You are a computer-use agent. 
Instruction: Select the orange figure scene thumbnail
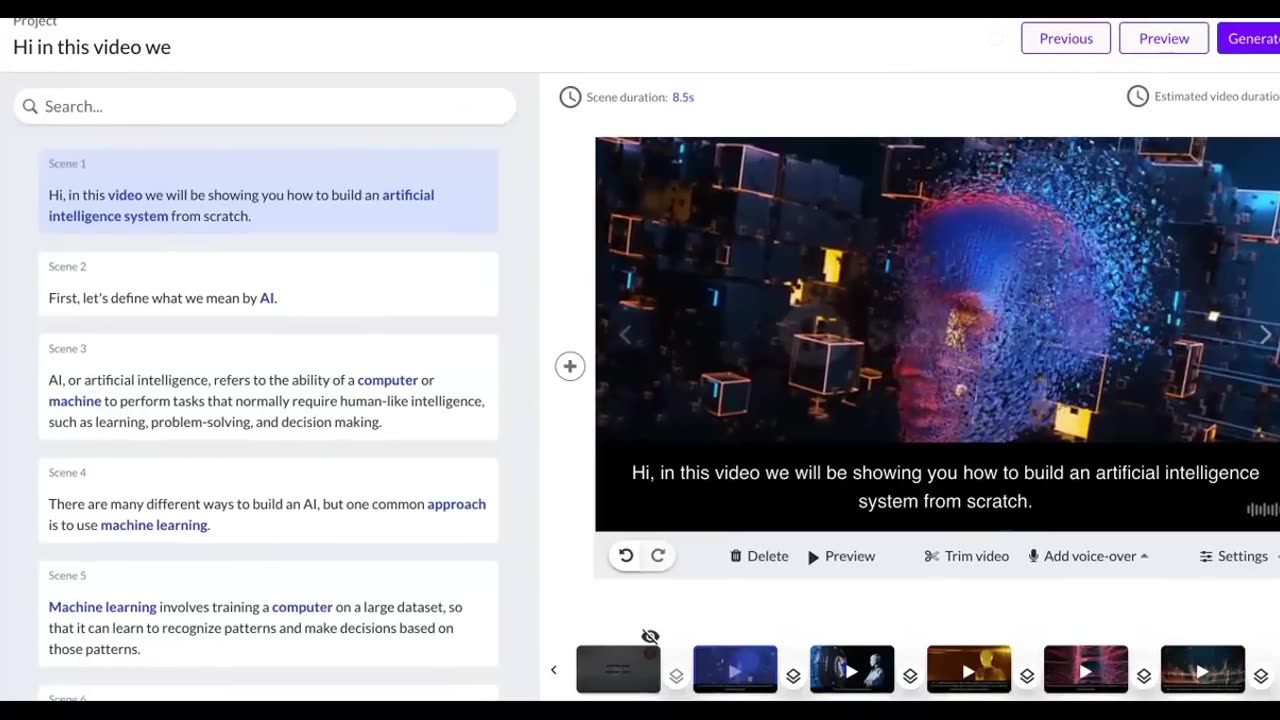(x=969, y=669)
